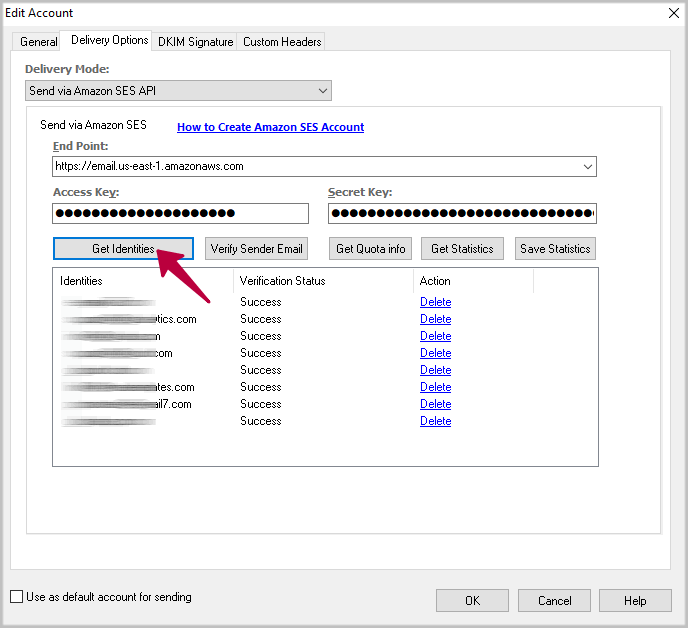Click the Save Statistics button
This screenshot has height=628, width=688.
pos(555,249)
